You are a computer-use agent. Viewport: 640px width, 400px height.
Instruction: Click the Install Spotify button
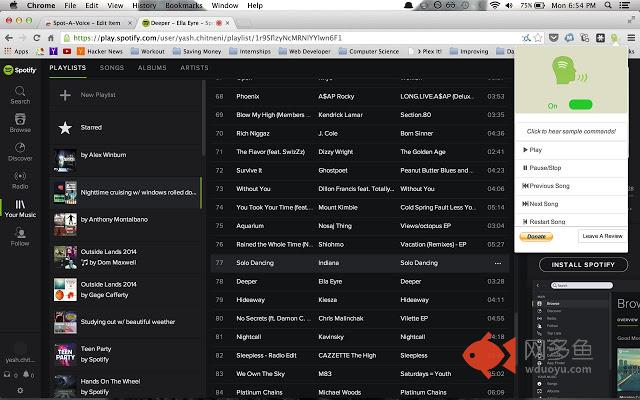coord(583,264)
